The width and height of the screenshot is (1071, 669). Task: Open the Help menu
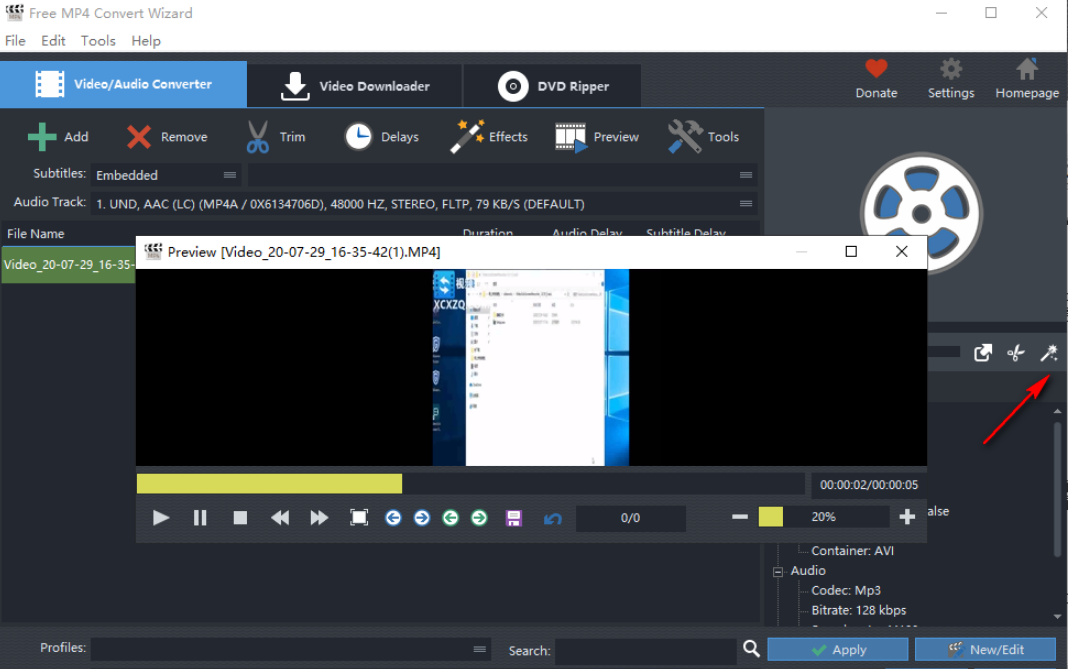point(145,41)
